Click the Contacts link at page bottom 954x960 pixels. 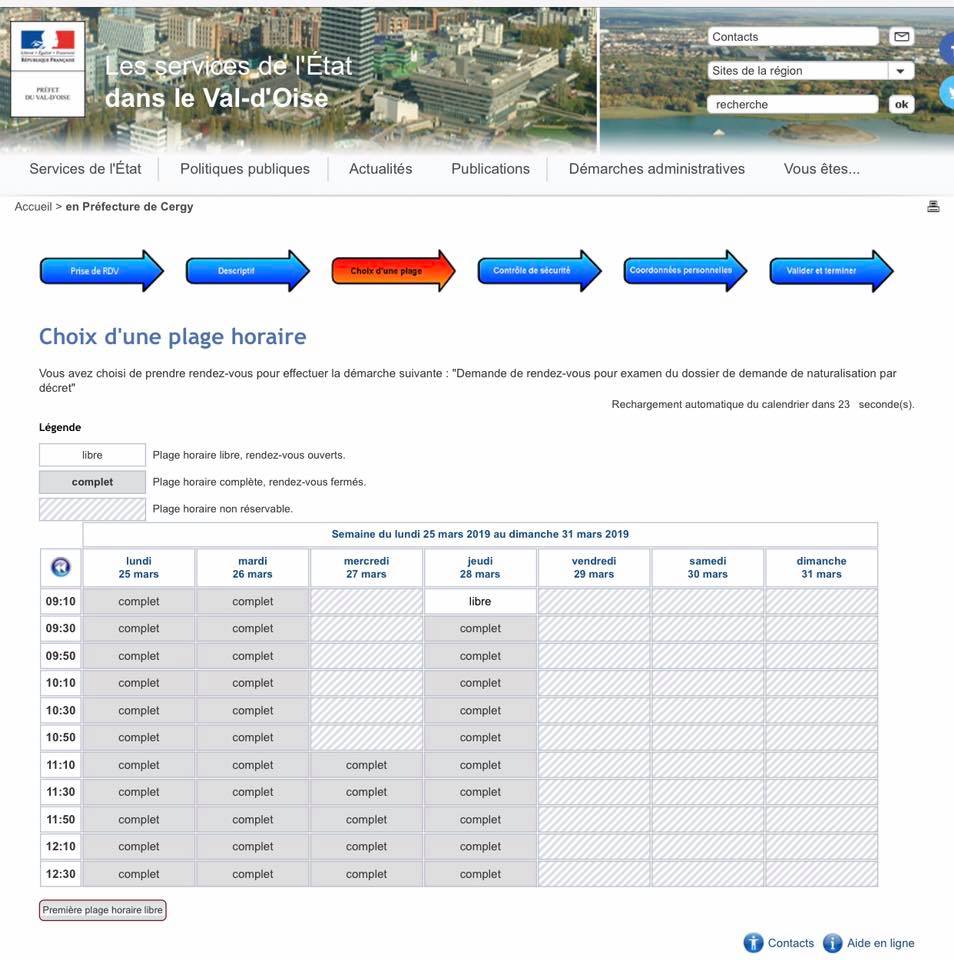(x=791, y=943)
